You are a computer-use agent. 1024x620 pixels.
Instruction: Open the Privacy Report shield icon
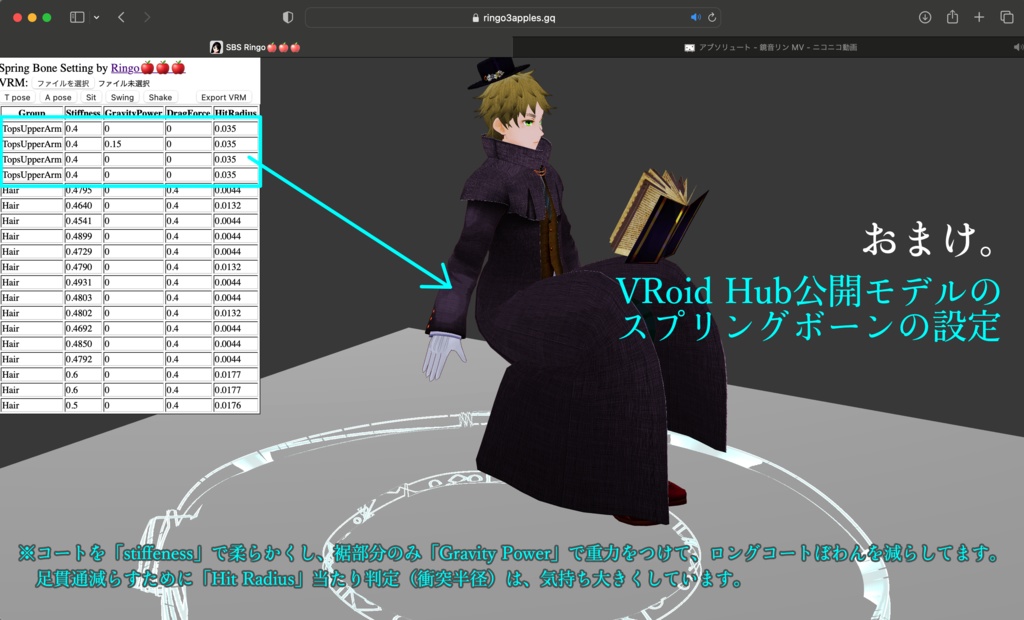287,17
